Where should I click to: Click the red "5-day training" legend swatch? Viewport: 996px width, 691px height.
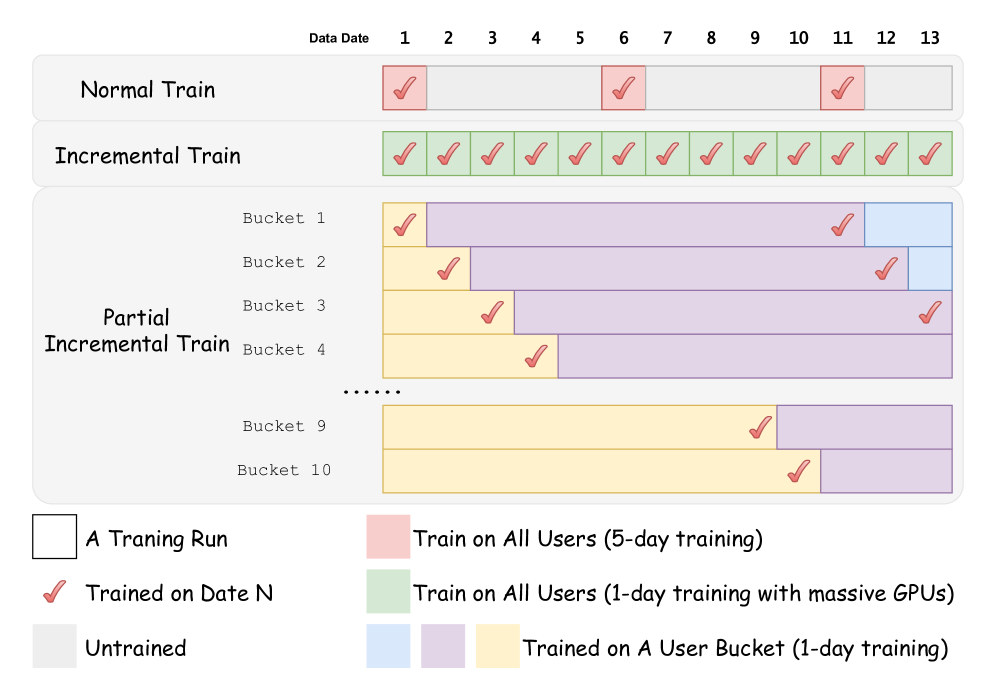coord(388,537)
